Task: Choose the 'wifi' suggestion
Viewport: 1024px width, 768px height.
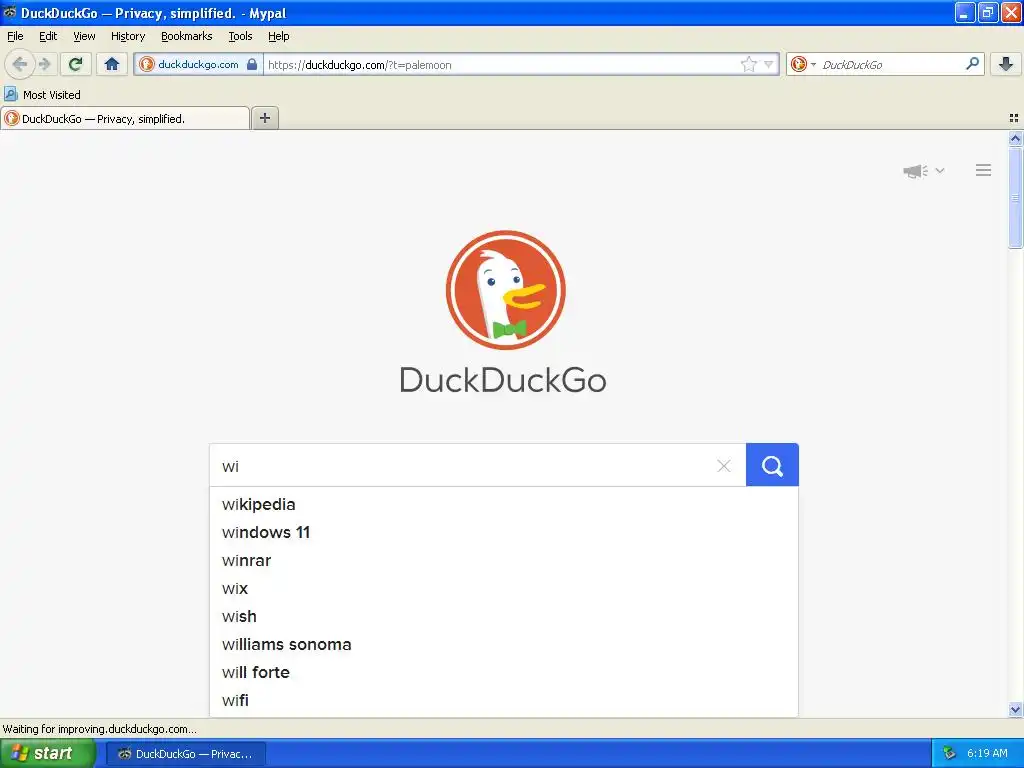Action: coord(504,701)
